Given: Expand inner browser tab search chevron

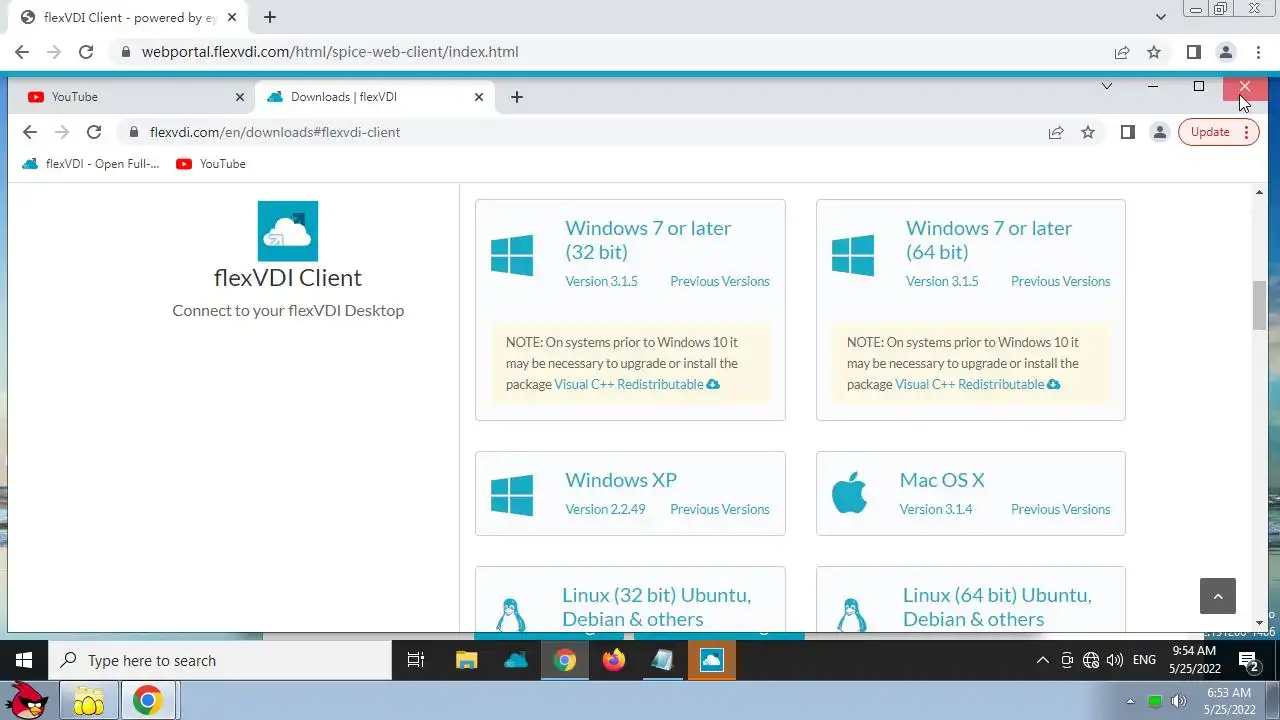Looking at the screenshot, I should coord(1107,86).
